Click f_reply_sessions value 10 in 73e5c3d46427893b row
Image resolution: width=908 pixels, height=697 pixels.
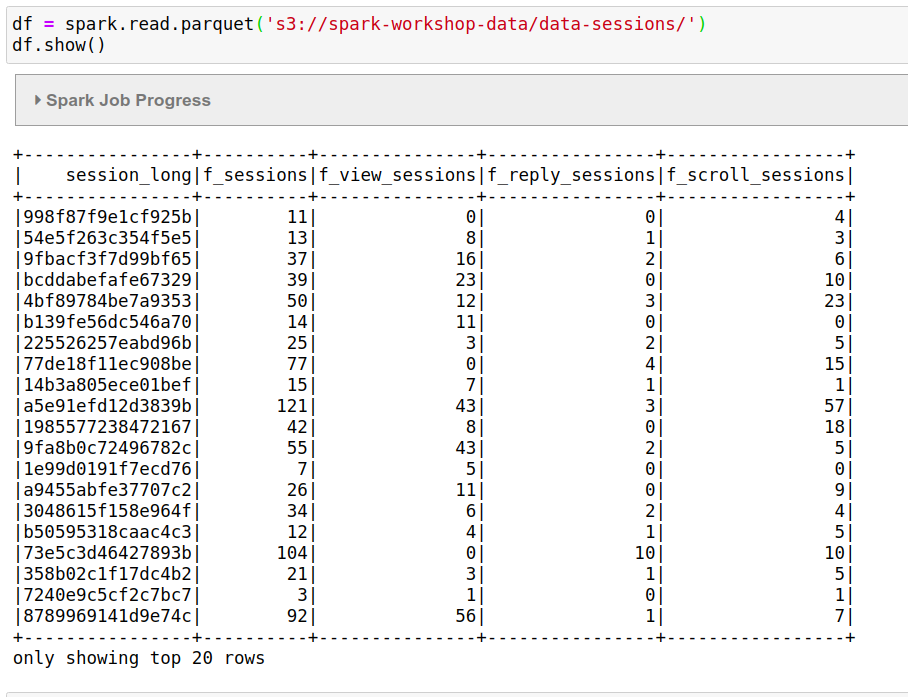[645, 552]
